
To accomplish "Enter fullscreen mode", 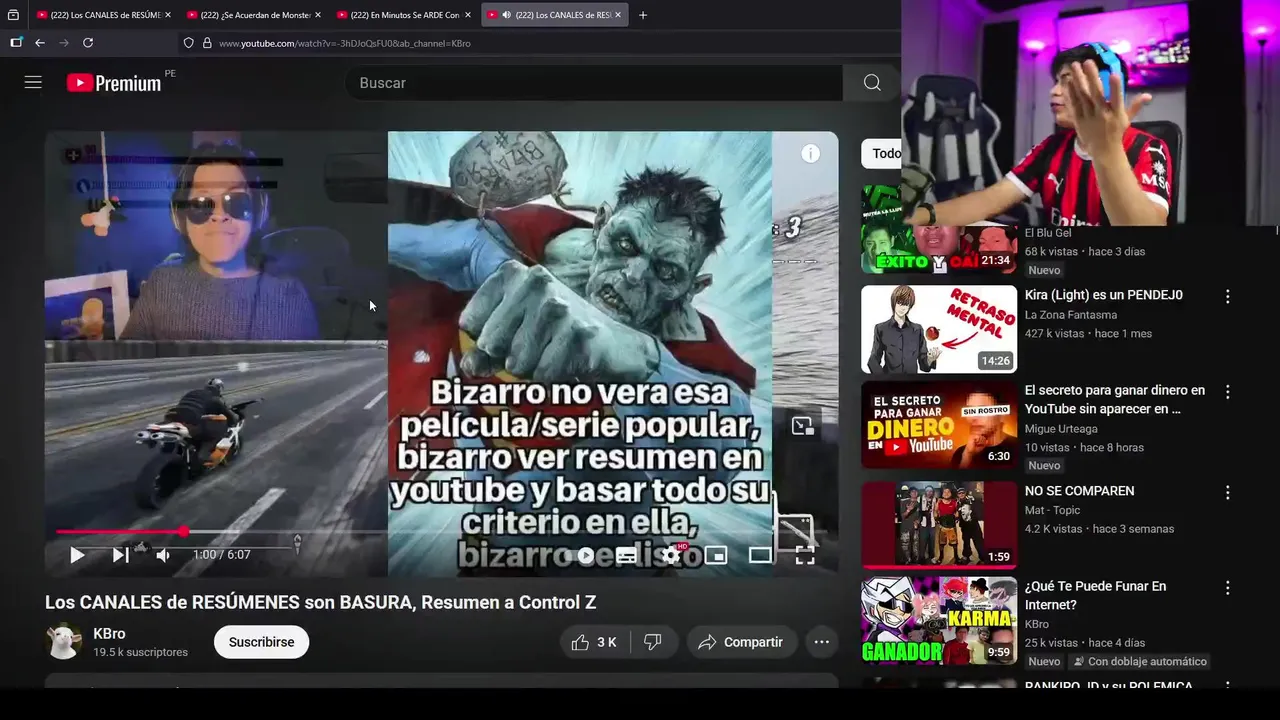I will click(805, 555).
